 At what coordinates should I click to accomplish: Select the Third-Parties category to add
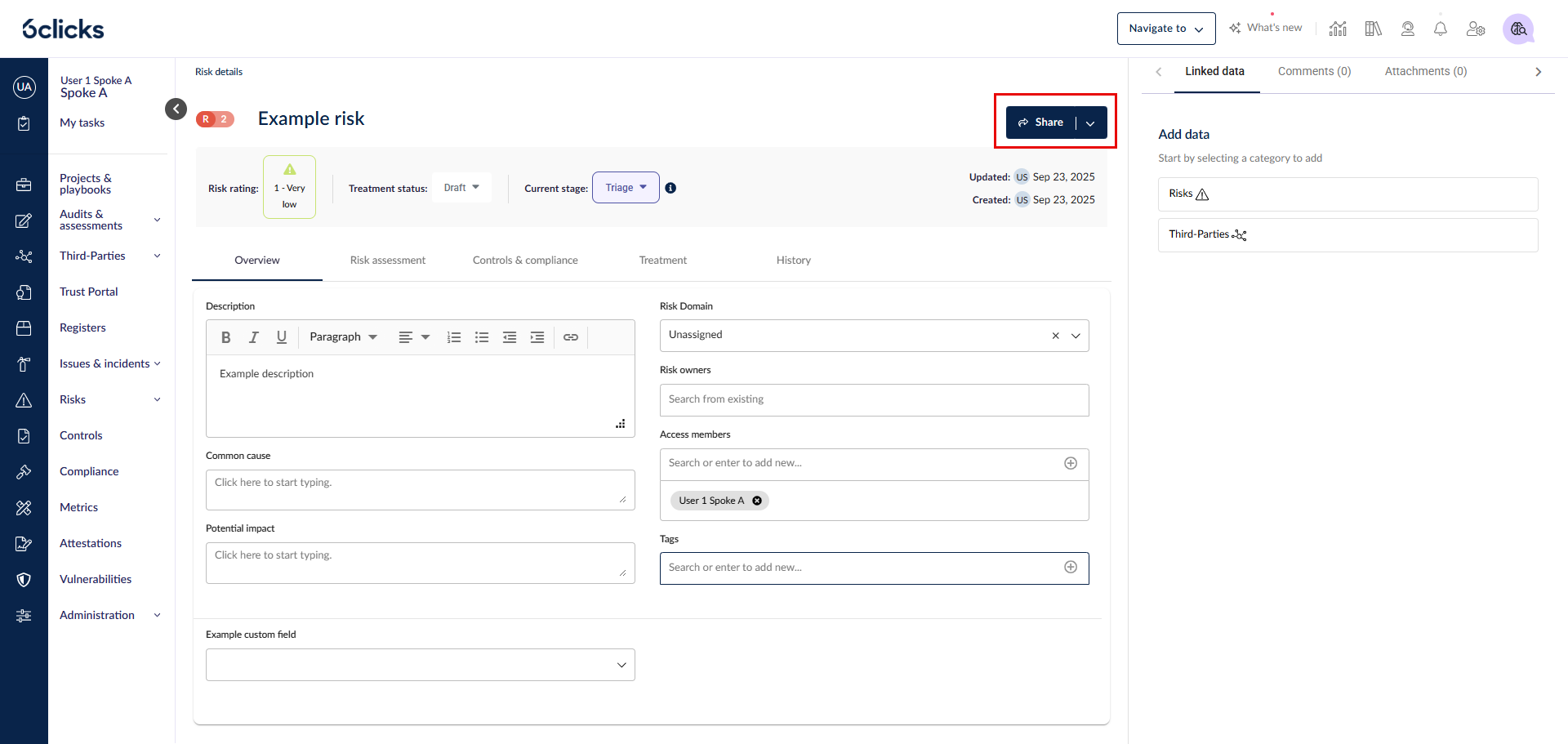click(1347, 235)
